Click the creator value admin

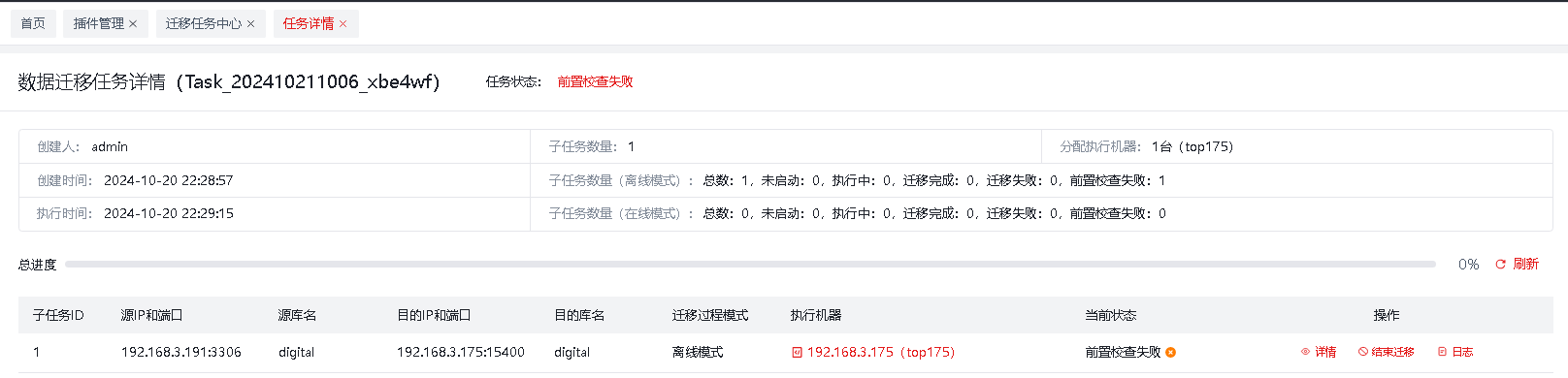click(x=110, y=146)
